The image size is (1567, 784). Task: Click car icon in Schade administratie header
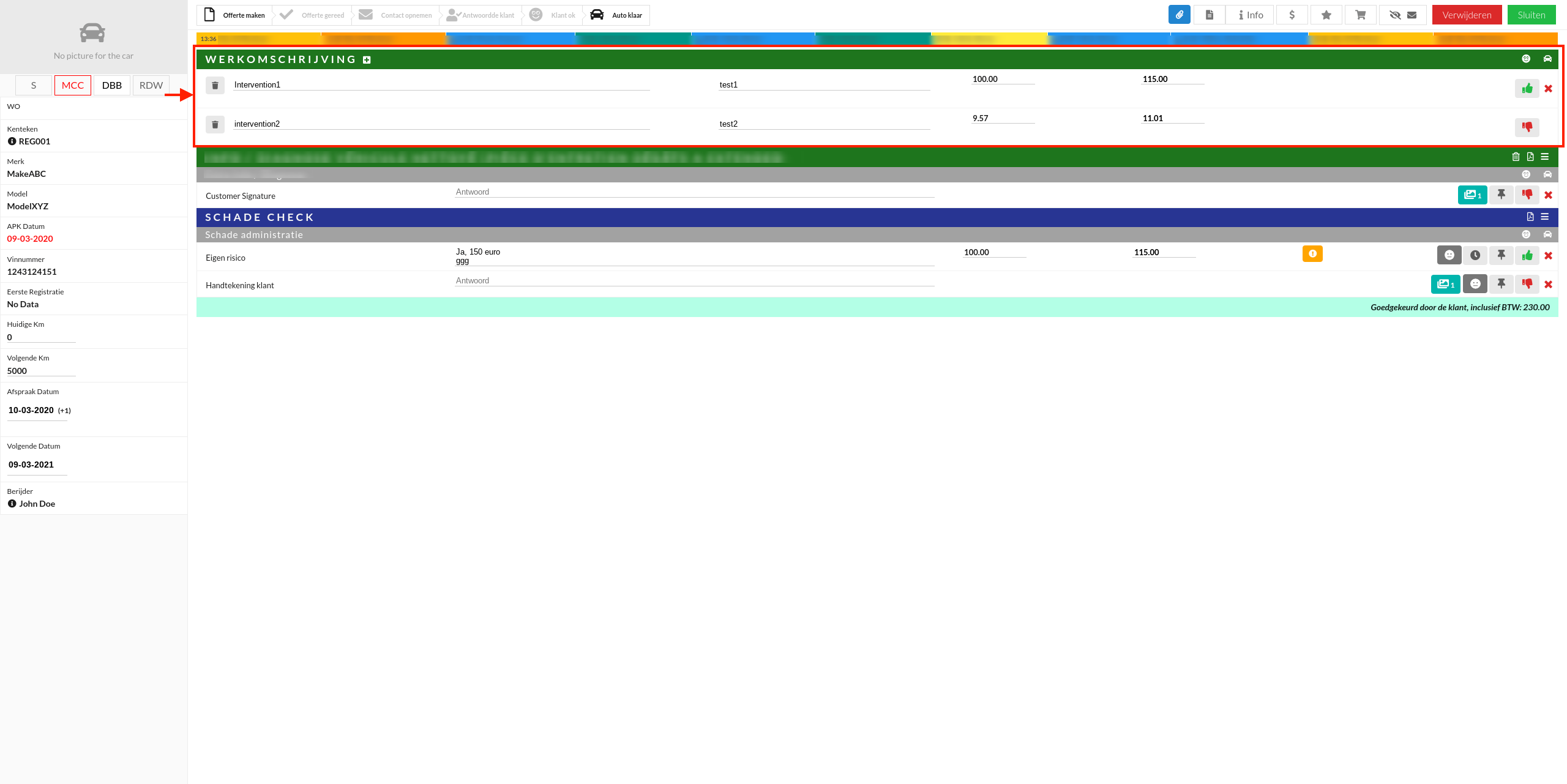coord(1547,234)
